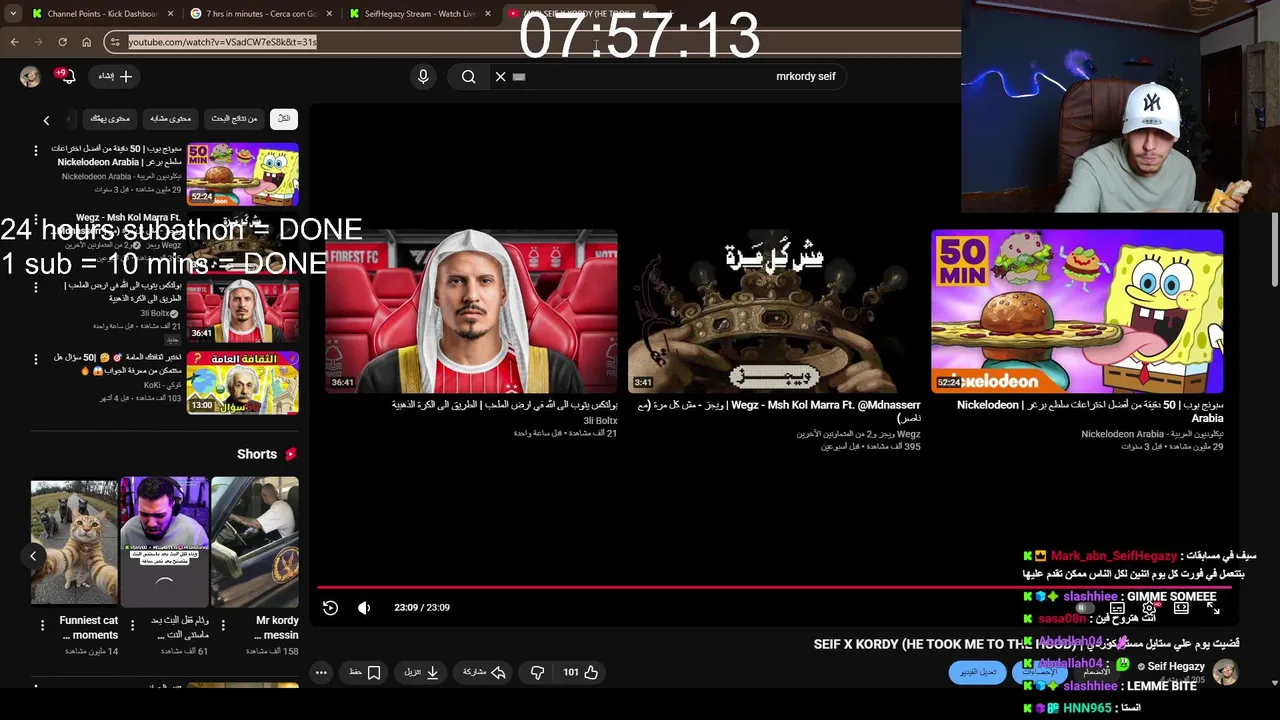Open the Seif Hegazy channel avatar

(1225, 671)
